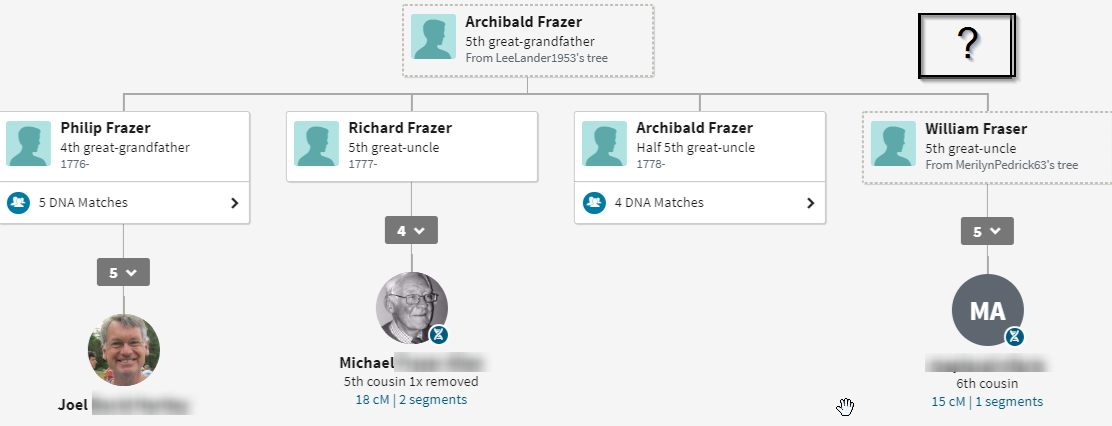Click DNA matches icon under Philip Frazer
The height and width of the screenshot is (426, 1112).
click(x=17, y=202)
